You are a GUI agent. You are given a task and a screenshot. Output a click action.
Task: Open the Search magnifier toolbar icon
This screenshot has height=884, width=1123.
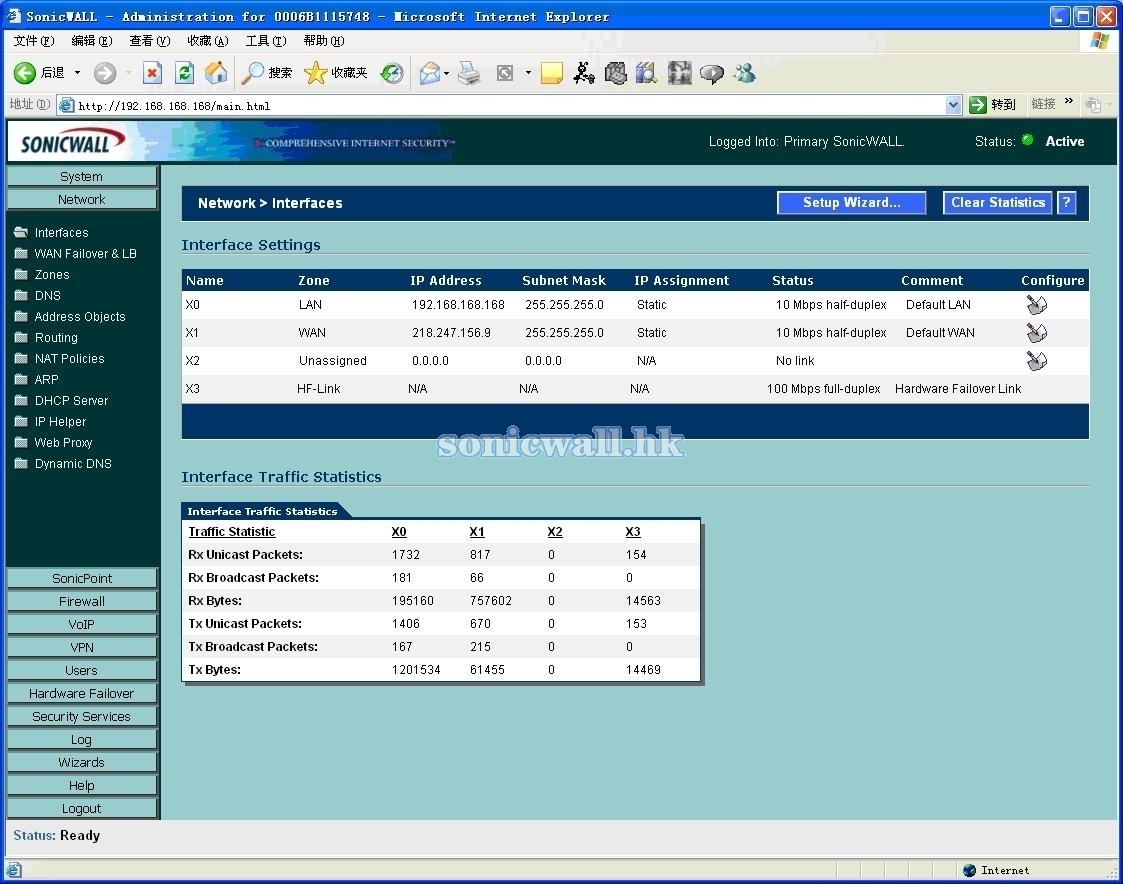tap(252, 72)
